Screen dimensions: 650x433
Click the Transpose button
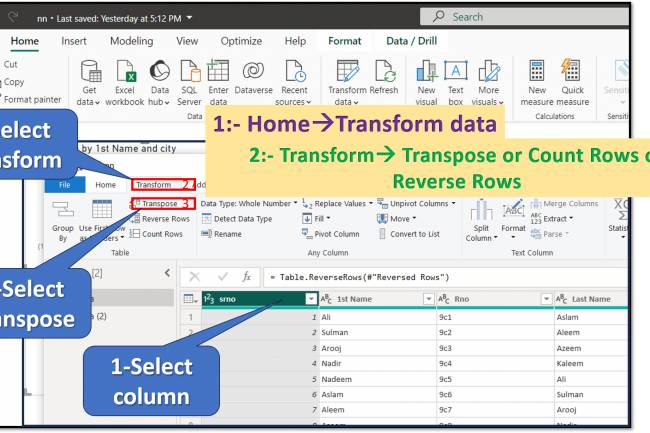pyautogui.click(x=159, y=203)
